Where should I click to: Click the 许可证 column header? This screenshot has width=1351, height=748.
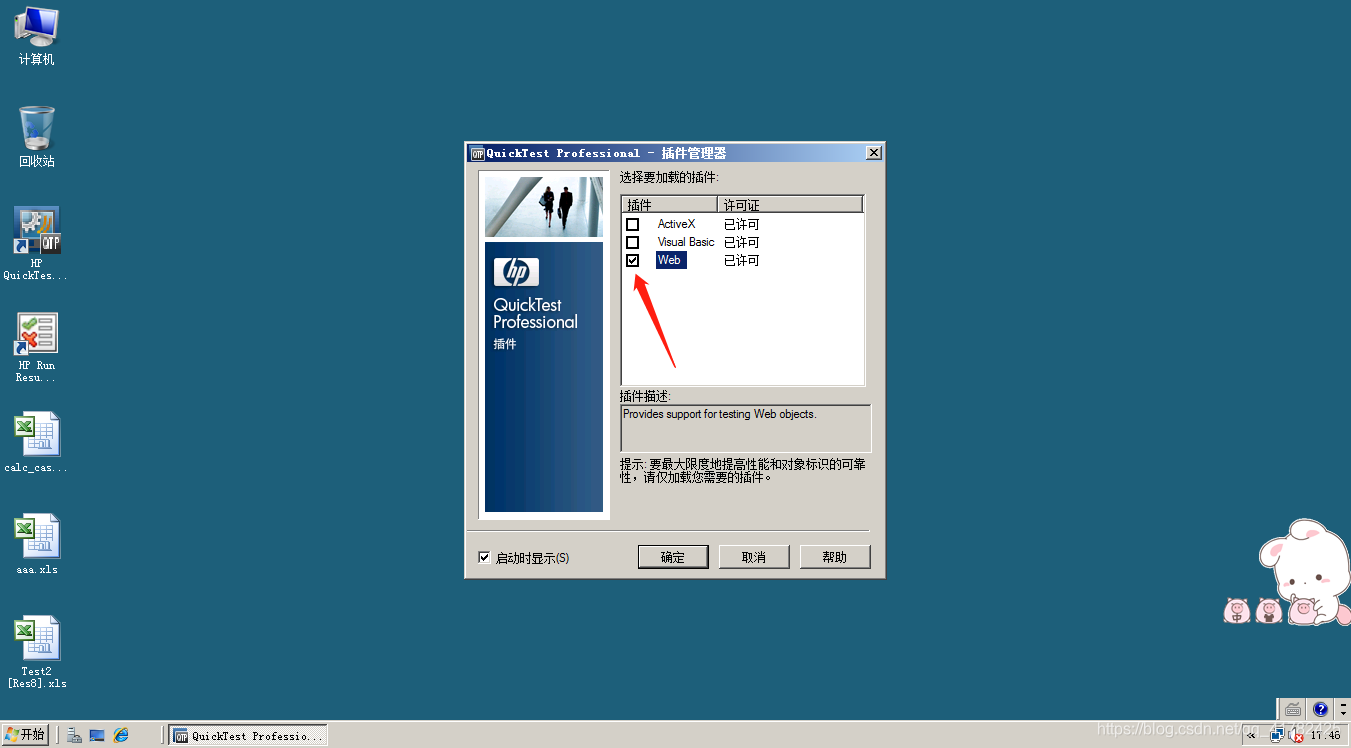[x=790, y=204]
